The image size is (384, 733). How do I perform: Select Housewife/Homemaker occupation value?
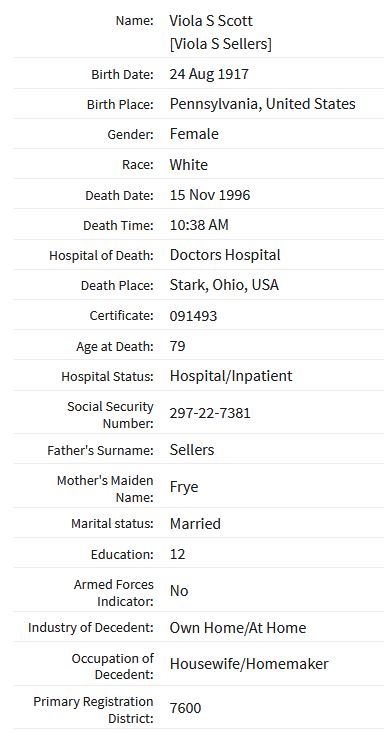click(x=249, y=664)
